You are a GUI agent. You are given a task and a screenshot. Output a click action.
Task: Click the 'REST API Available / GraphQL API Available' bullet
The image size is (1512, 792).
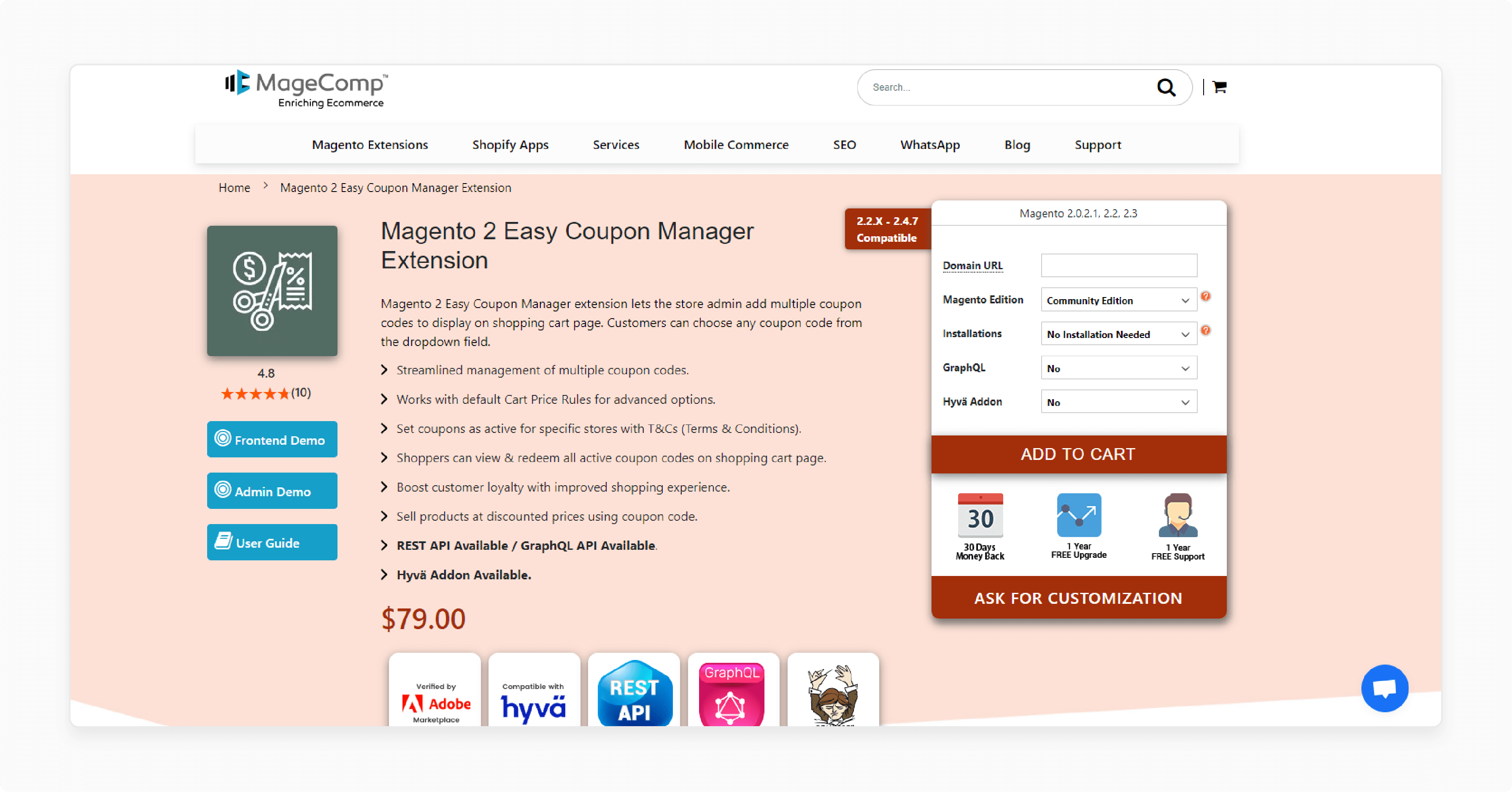tap(526, 546)
